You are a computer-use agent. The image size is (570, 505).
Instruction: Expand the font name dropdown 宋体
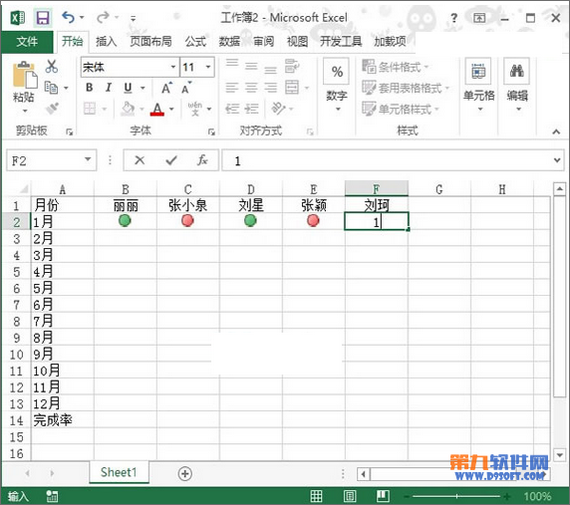pos(173,67)
